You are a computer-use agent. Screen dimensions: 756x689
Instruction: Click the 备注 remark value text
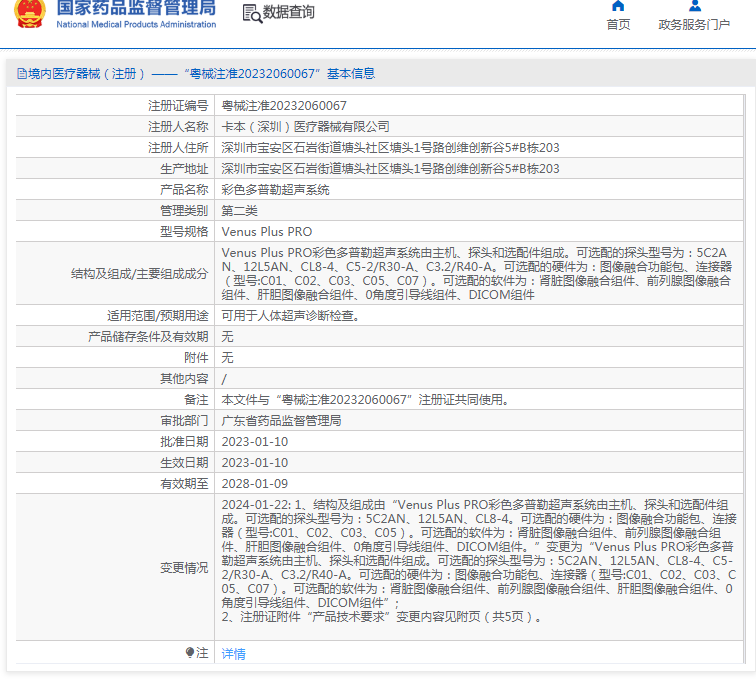point(365,400)
